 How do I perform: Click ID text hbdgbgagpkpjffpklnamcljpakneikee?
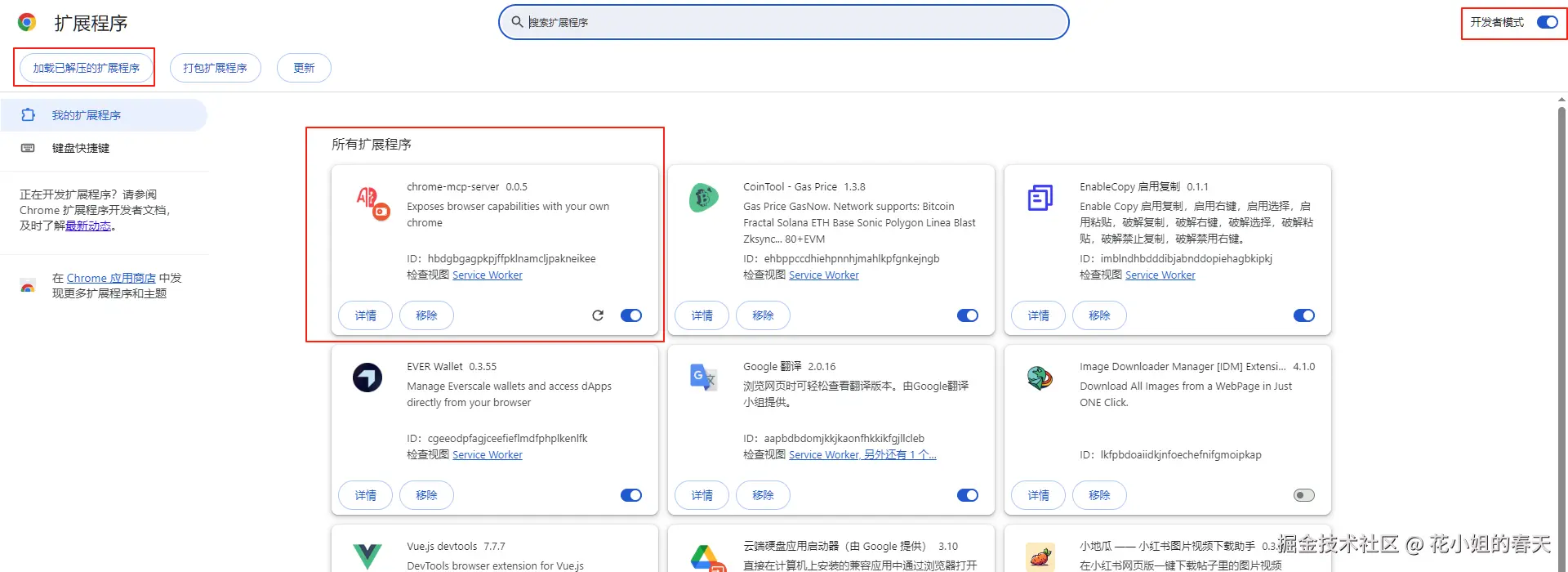click(x=512, y=259)
